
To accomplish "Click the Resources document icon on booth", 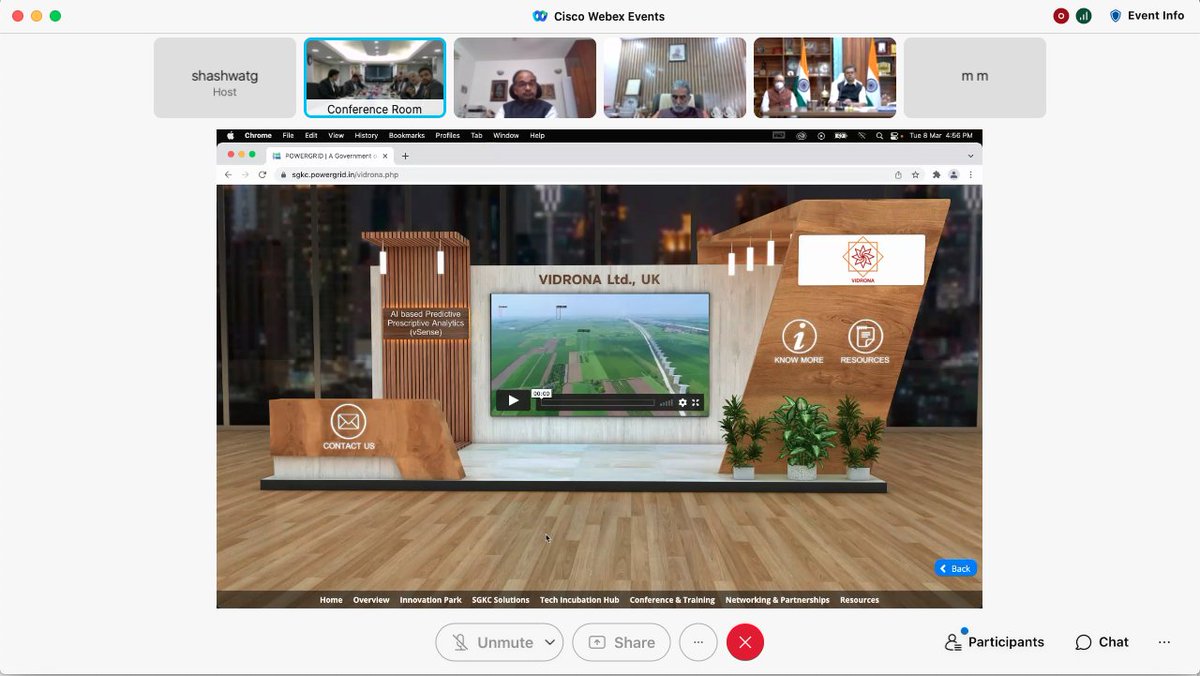I will tap(865, 336).
